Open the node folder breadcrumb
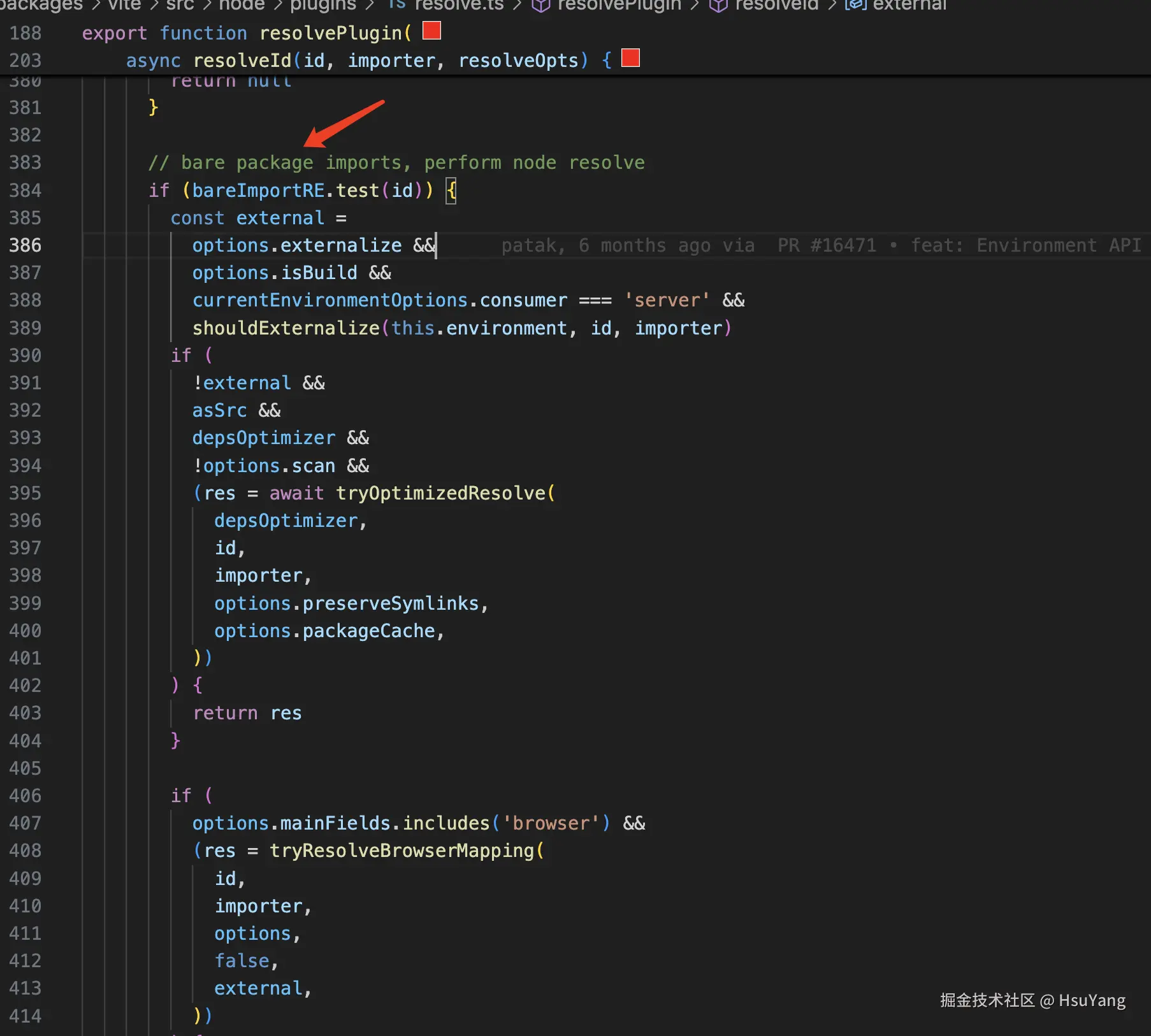This screenshot has width=1151, height=1036. click(x=242, y=5)
